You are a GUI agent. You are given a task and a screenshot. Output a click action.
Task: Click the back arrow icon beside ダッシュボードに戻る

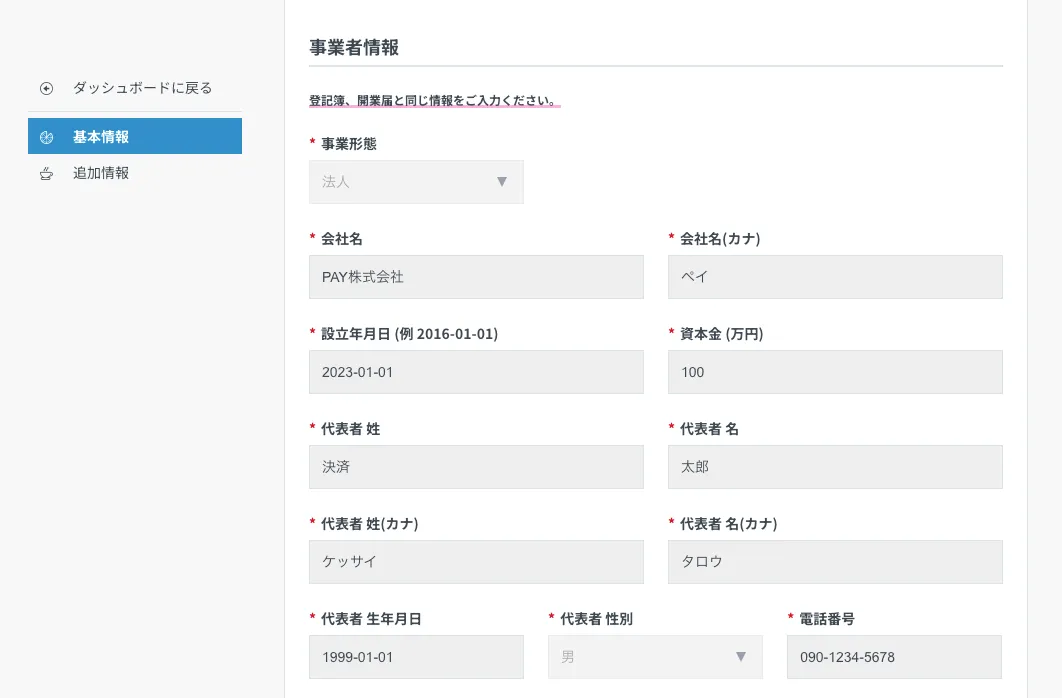[x=46, y=88]
